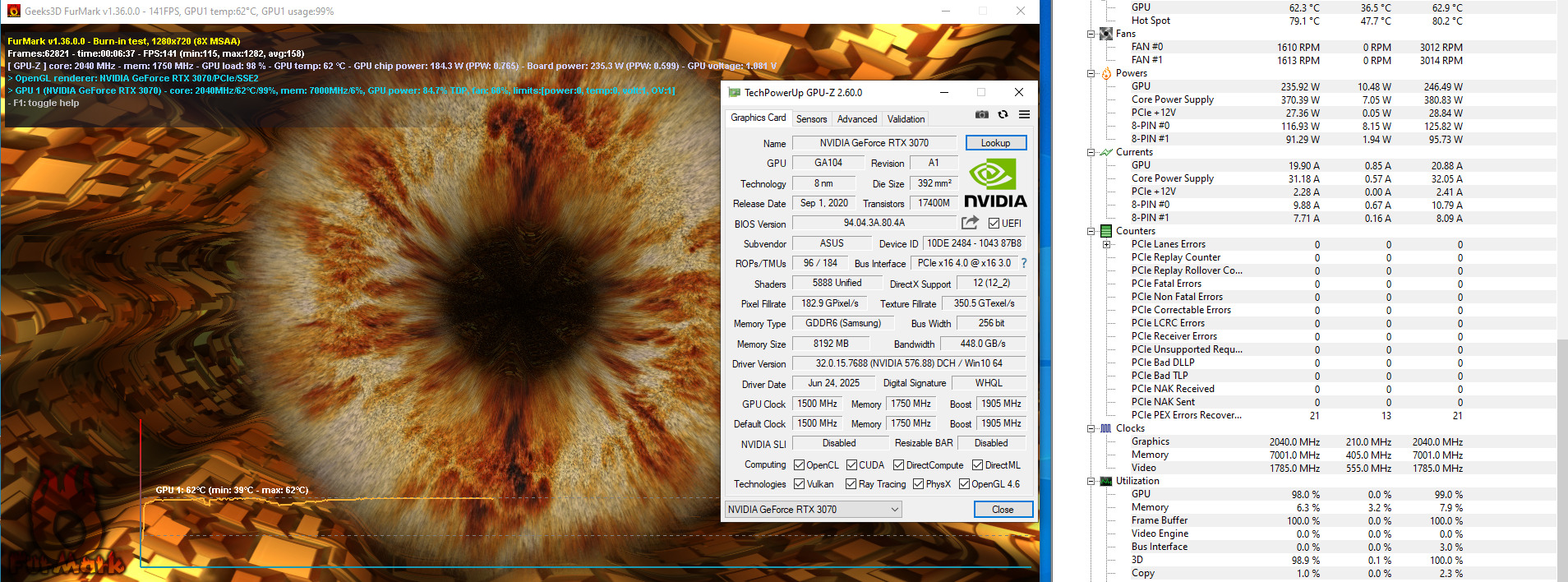The image size is (1568, 582).
Task: Click the BIOS Version field 94.04.3A.80.4A
Action: tap(874, 223)
